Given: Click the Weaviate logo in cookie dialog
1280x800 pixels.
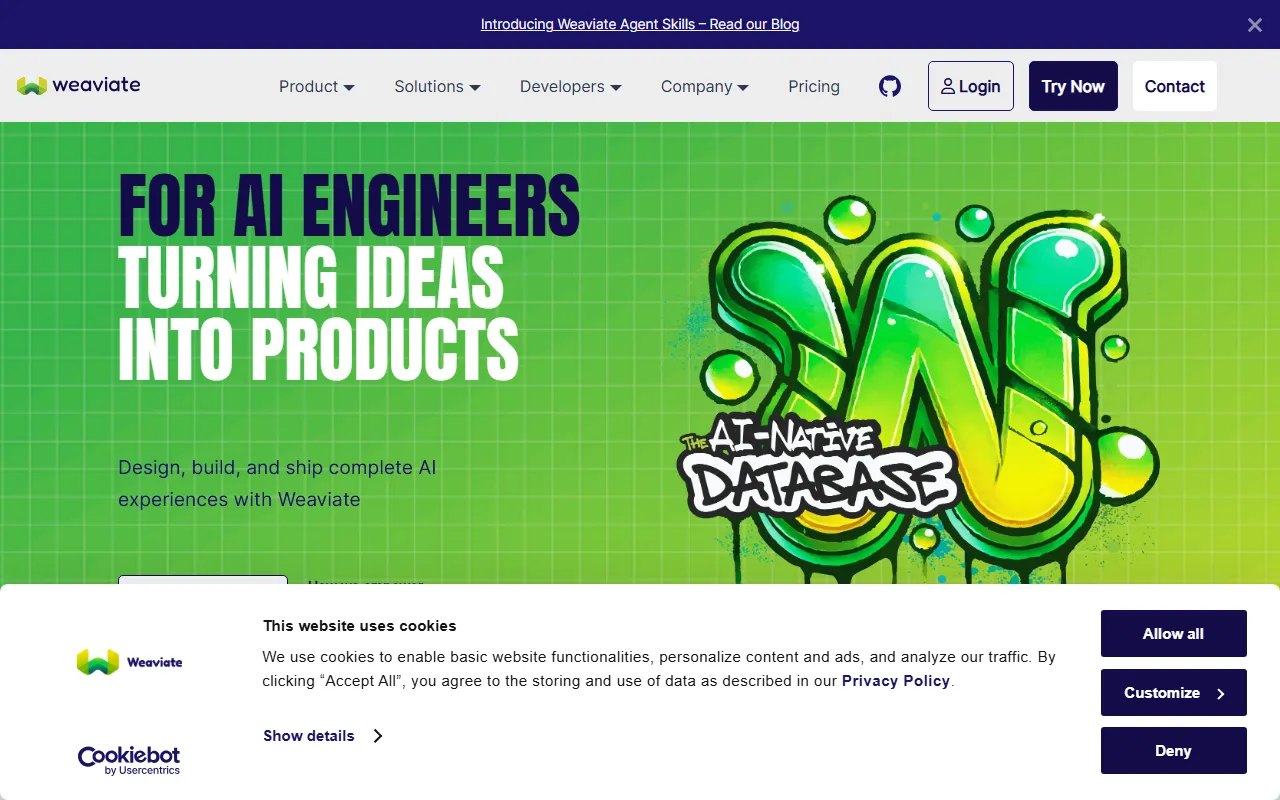Looking at the screenshot, I should pos(129,662).
